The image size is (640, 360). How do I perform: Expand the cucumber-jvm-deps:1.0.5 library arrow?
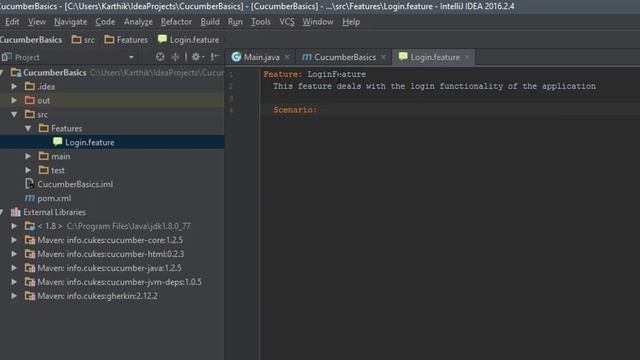(x=14, y=282)
